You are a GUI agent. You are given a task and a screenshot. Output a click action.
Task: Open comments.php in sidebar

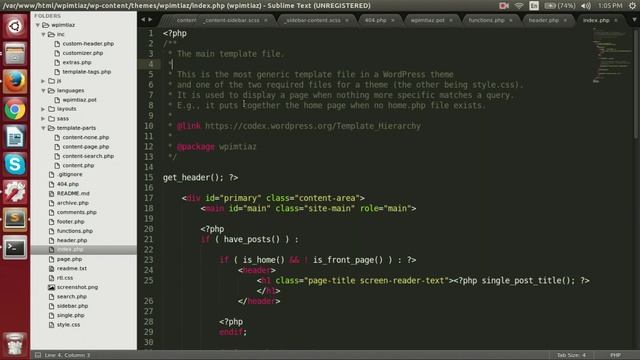(76, 212)
